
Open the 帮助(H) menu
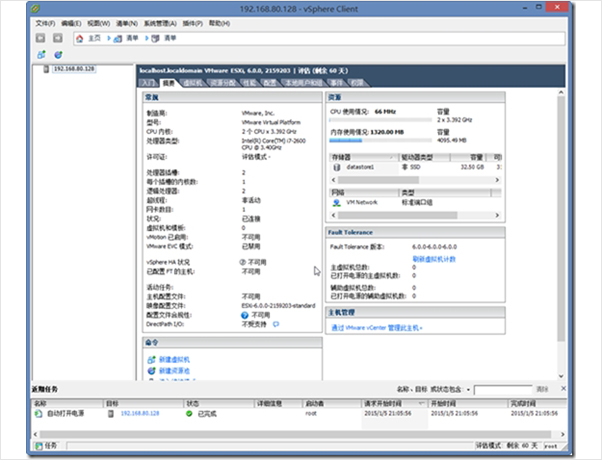click(x=219, y=23)
